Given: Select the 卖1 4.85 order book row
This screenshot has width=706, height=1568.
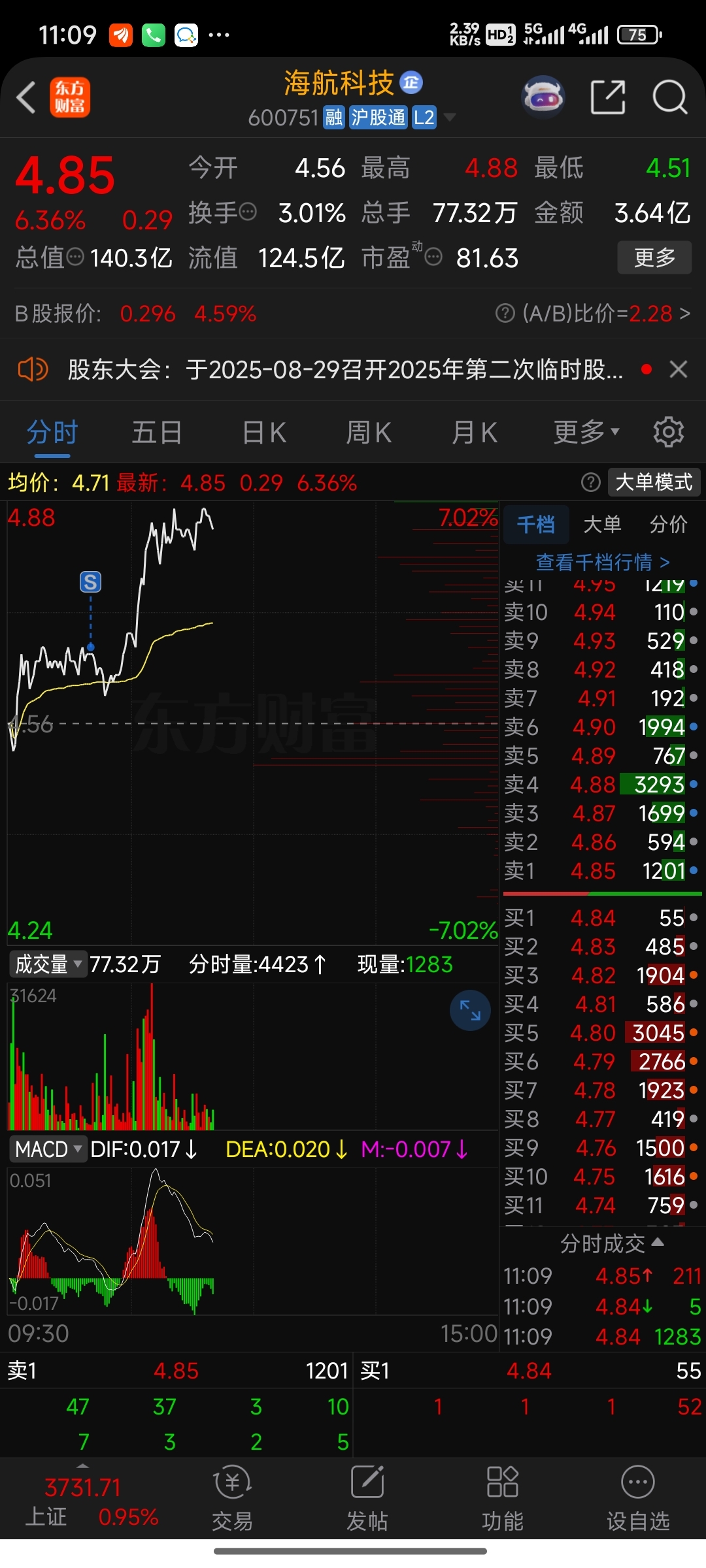Looking at the screenshot, I should coord(601,870).
